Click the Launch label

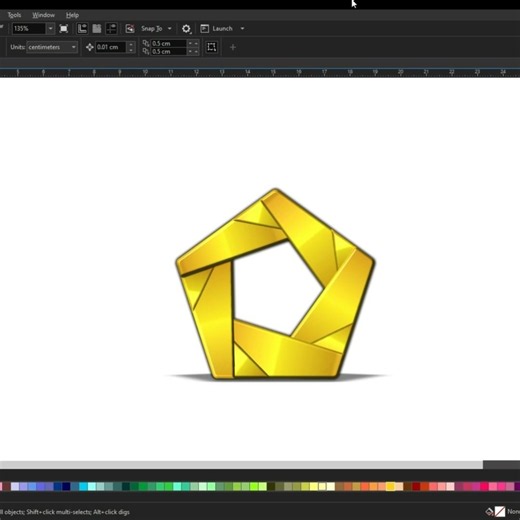point(222,29)
